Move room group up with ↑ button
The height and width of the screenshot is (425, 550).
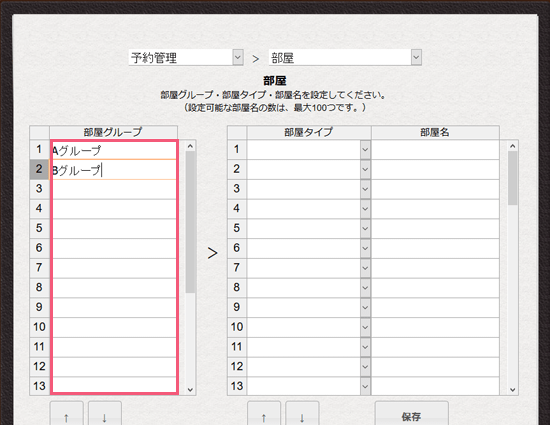tap(67, 414)
